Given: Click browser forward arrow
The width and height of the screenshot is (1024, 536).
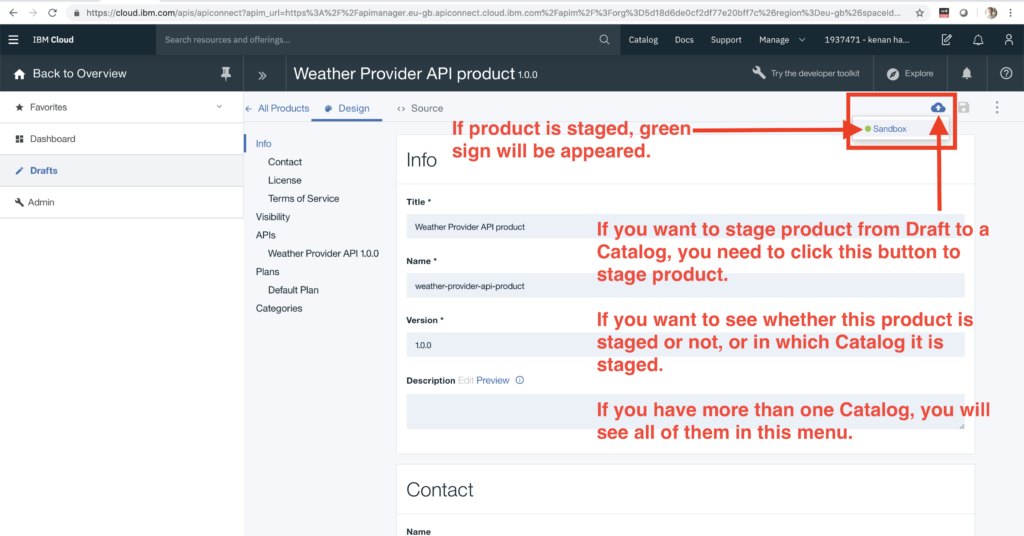Looking at the screenshot, I should pos(33,12).
